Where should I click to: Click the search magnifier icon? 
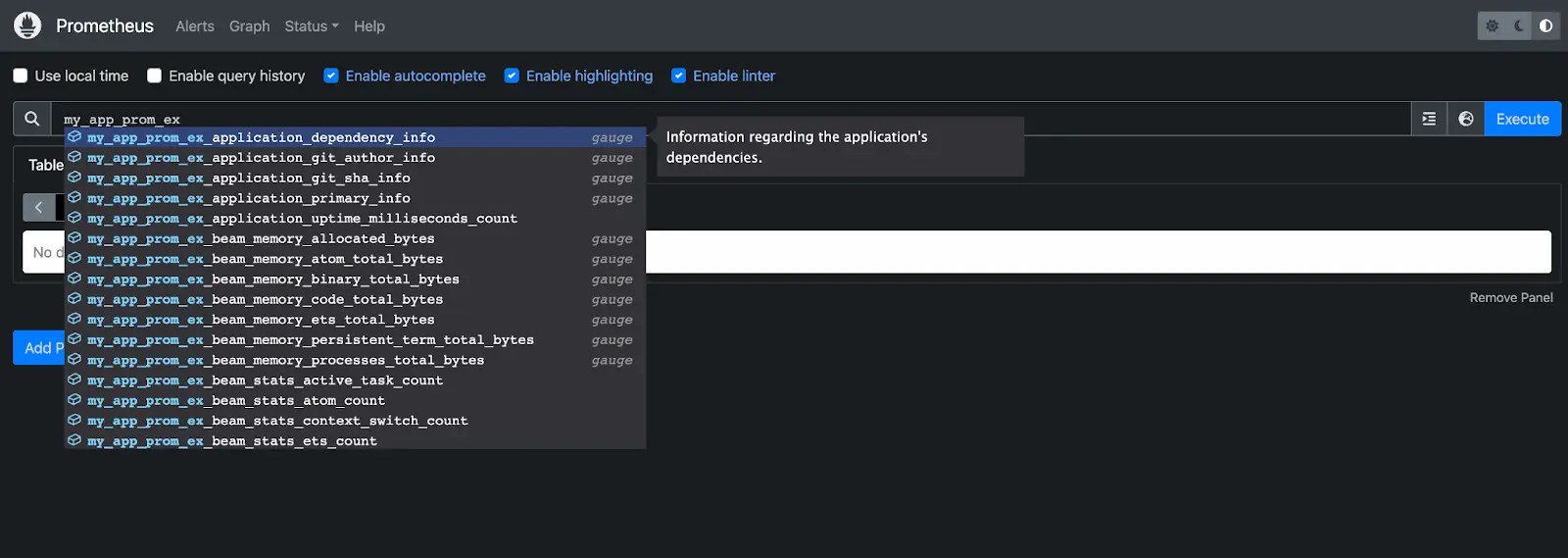click(x=32, y=119)
